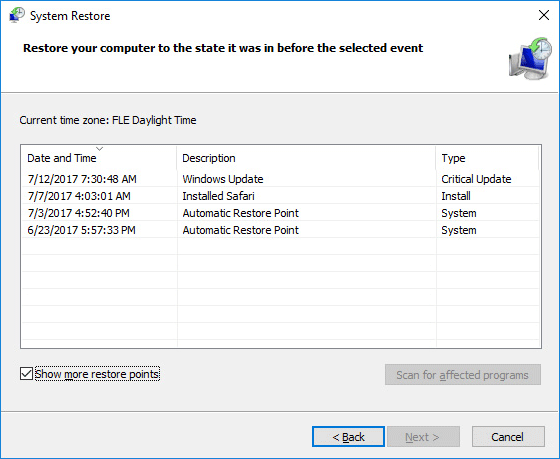Cancel the System Restore wizard
Viewport: 560px width, 459px height.
click(508, 436)
